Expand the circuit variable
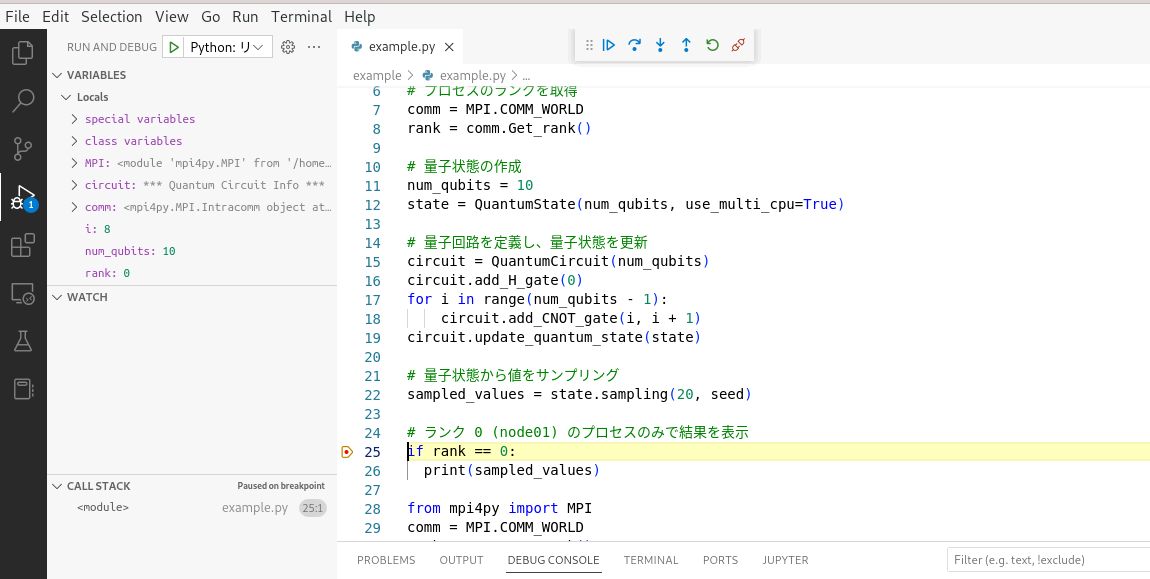The height and width of the screenshot is (579, 1150). 74,185
